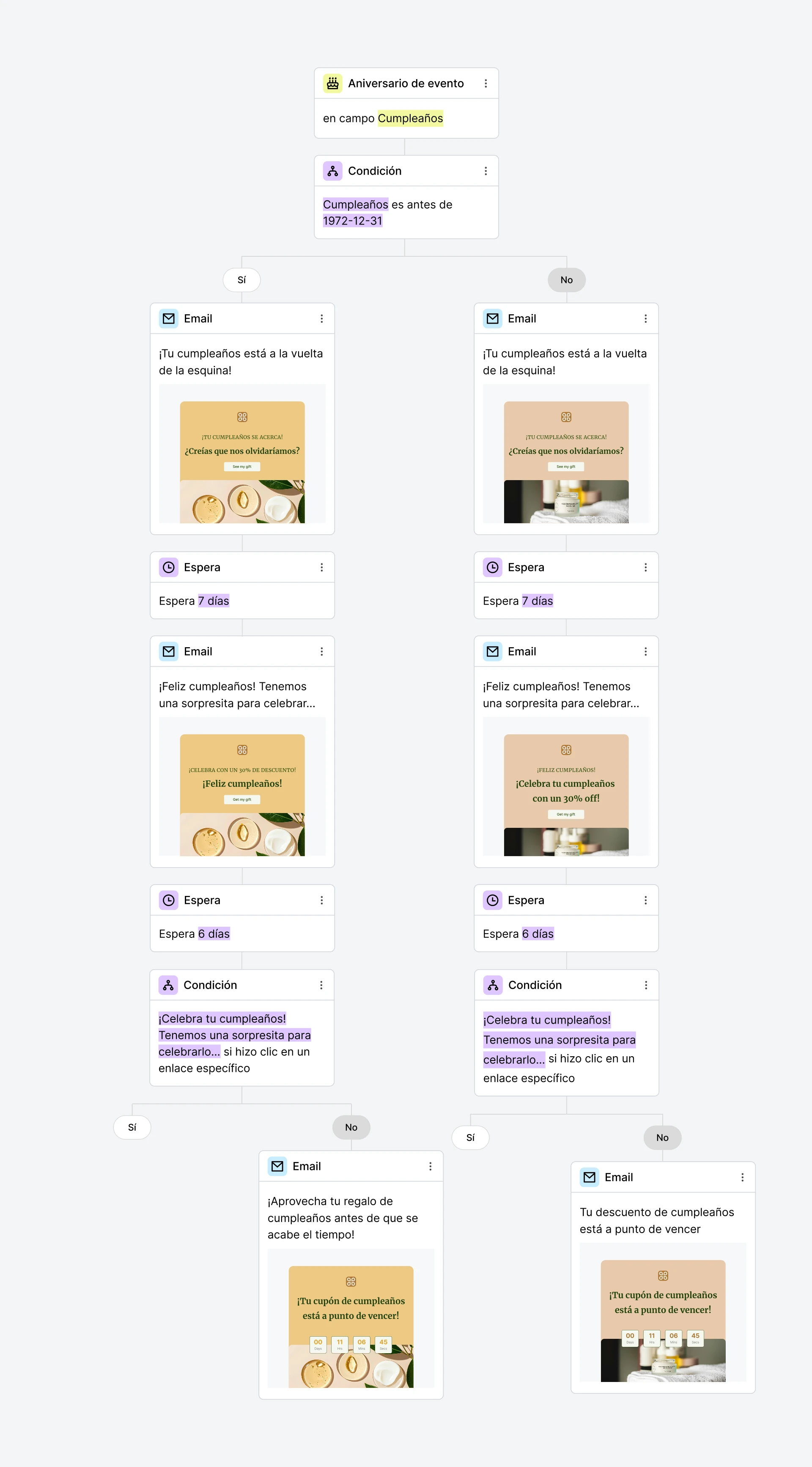Open options menu on first right-branch Email
Screen dimensions: 812x1467
point(645,319)
